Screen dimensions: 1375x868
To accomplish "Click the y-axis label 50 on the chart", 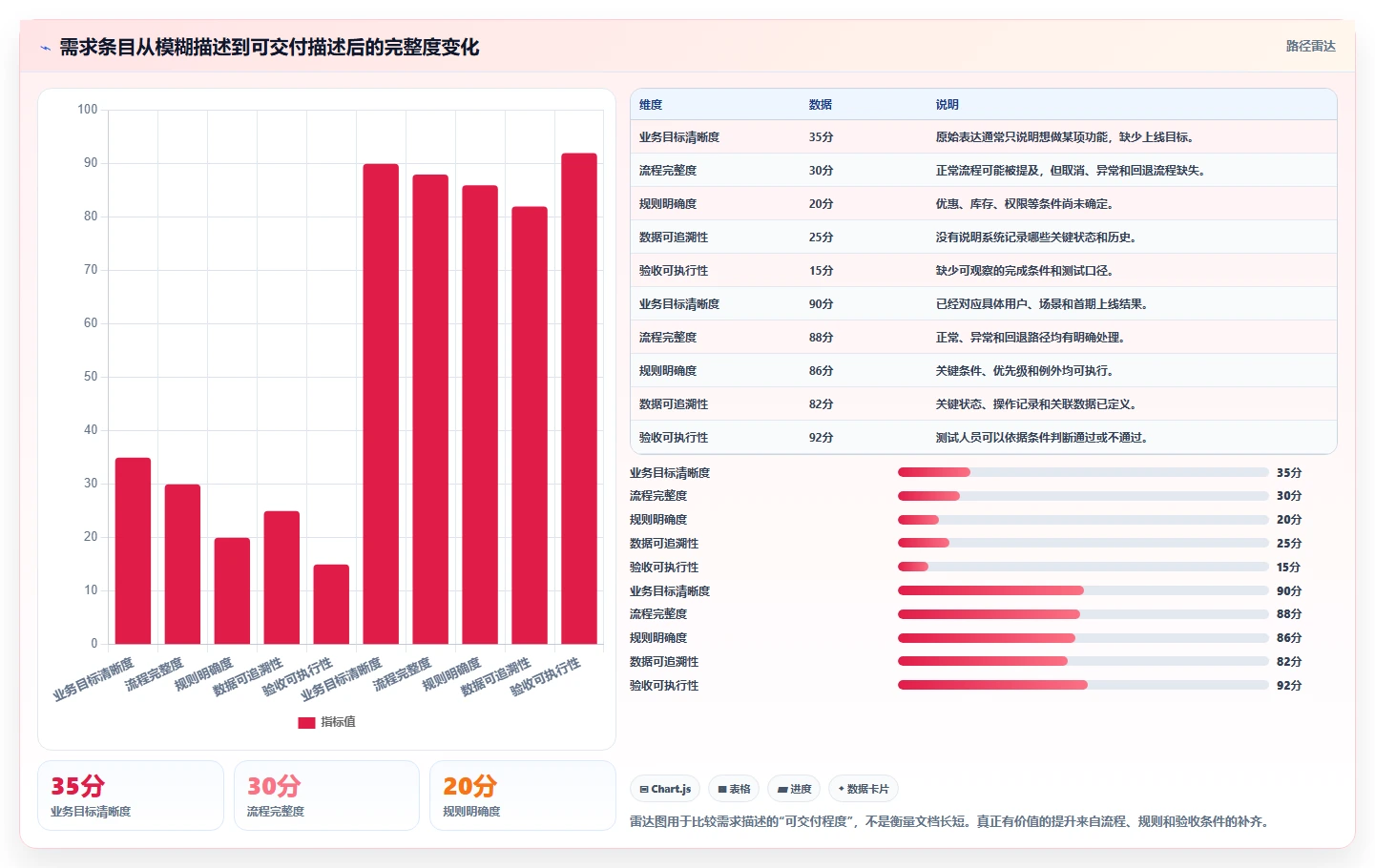I will 91,377.
